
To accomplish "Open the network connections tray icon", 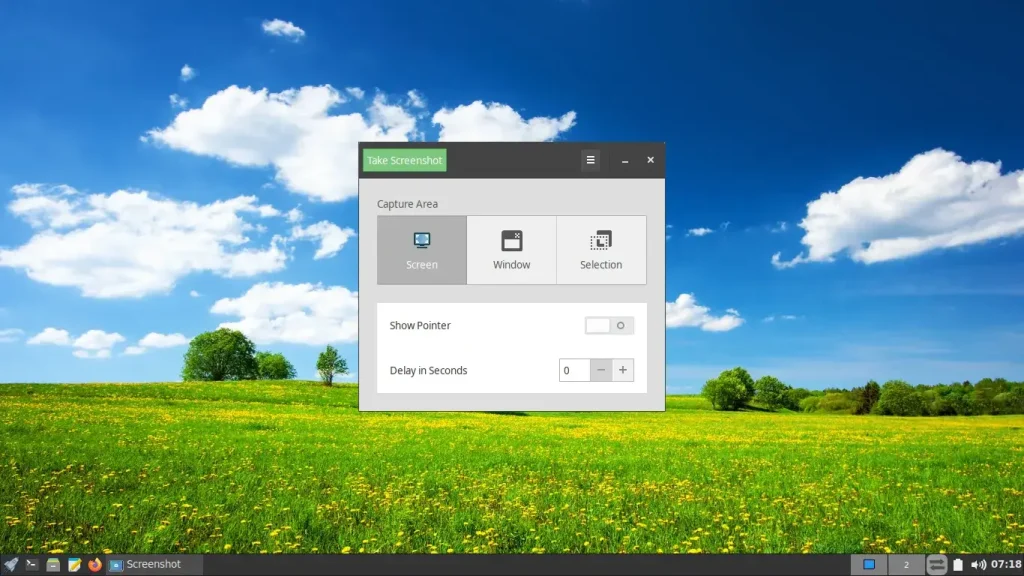I will click(936, 564).
